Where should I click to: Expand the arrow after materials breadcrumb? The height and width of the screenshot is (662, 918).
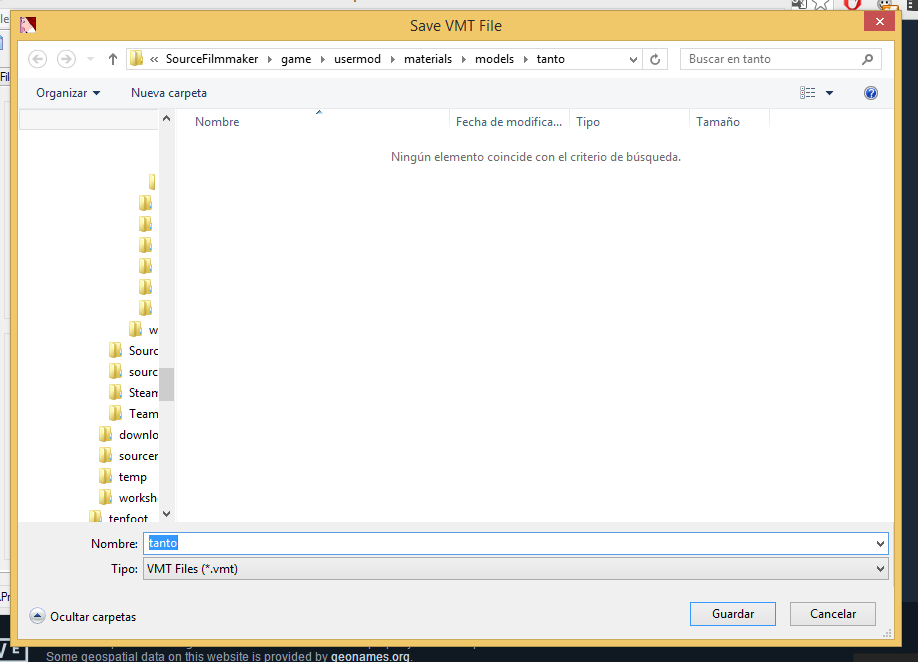pos(464,59)
